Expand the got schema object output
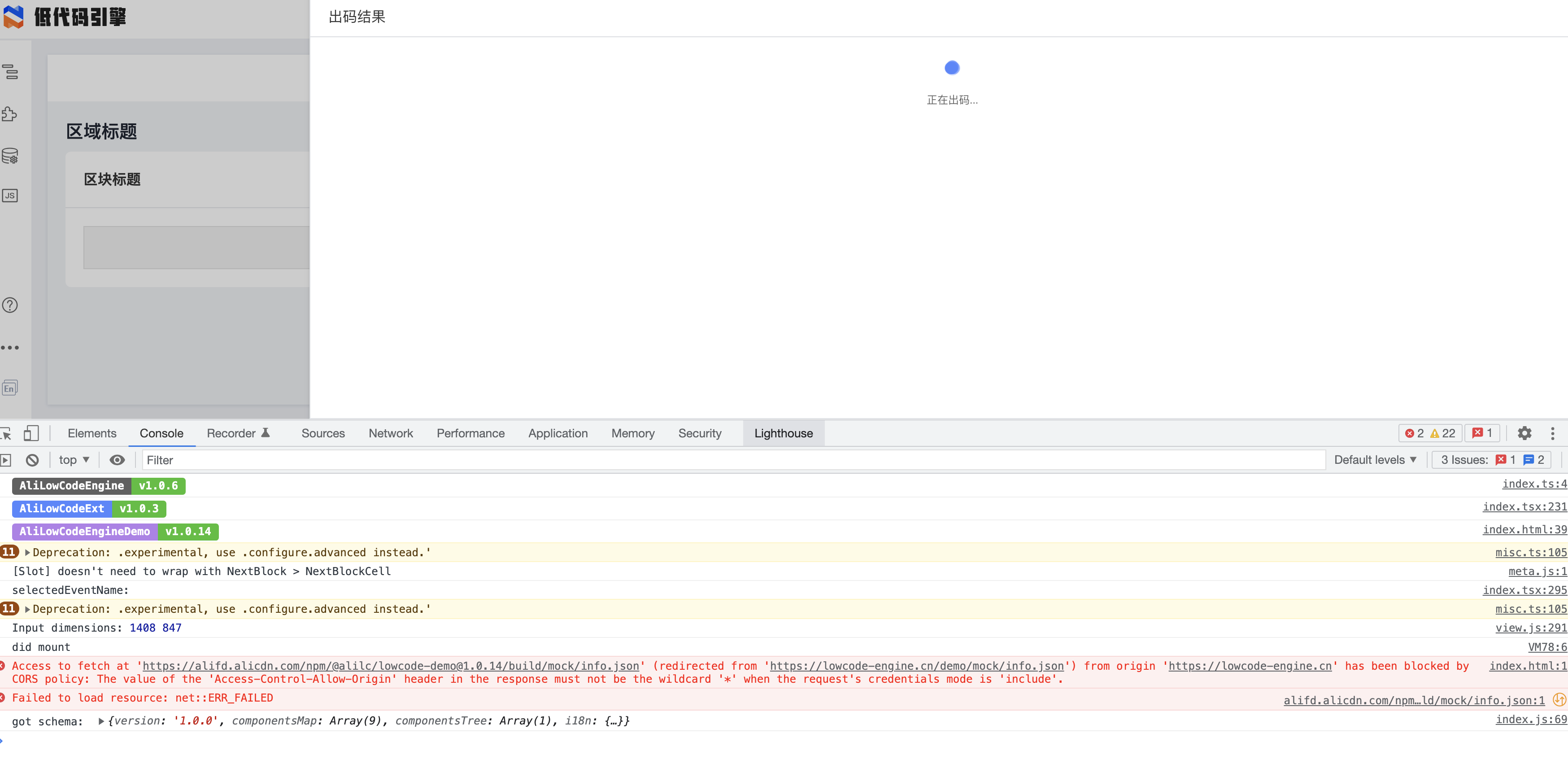 point(100,721)
